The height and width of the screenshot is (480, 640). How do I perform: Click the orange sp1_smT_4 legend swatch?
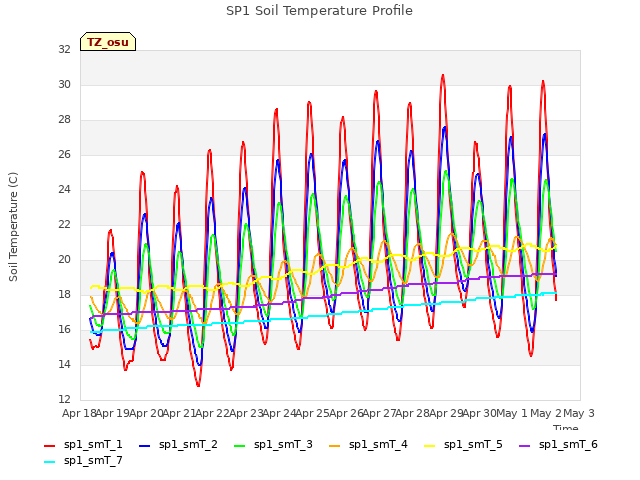pyautogui.click(x=335, y=446)
